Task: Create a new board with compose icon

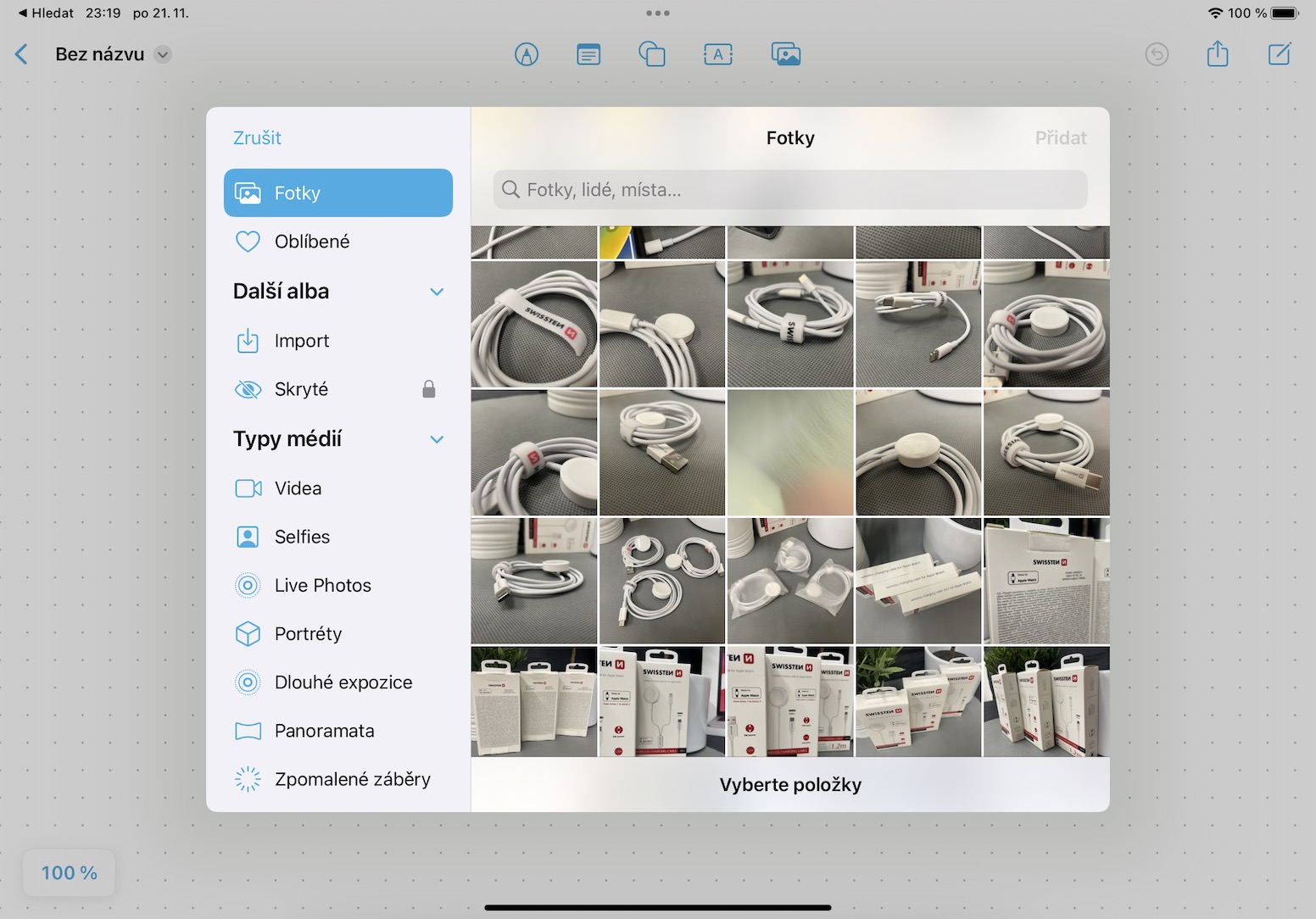Action: [1280, 54]
